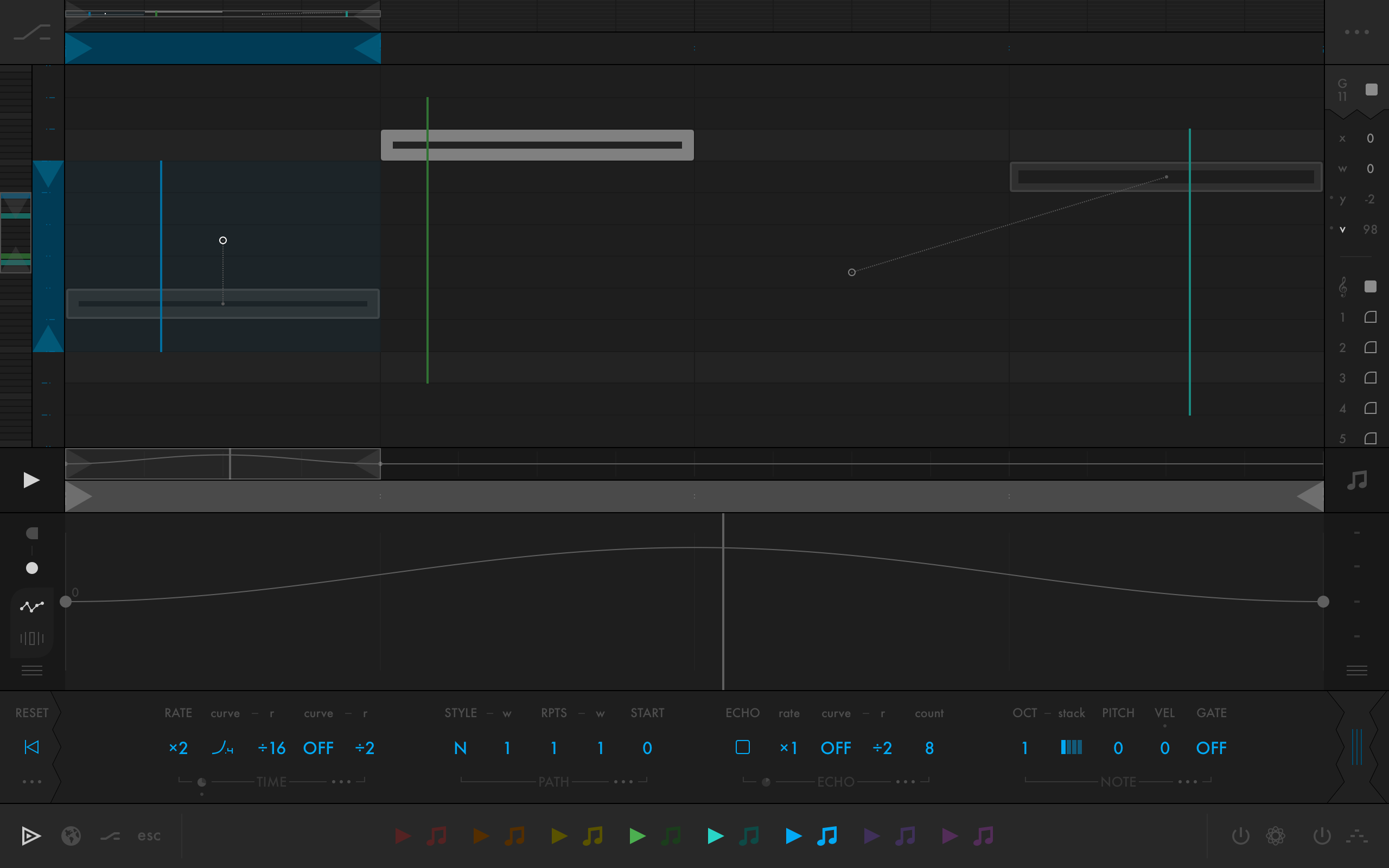1389x868 pixels.
Task: Click the RATE ×2 value
Action: click(x=178, y=748)
